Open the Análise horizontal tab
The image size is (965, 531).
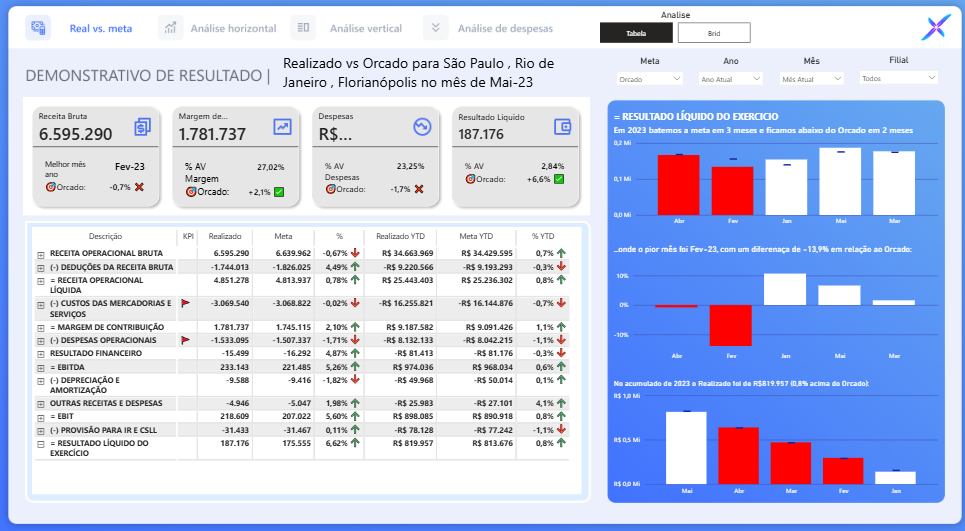click(233, 28)
